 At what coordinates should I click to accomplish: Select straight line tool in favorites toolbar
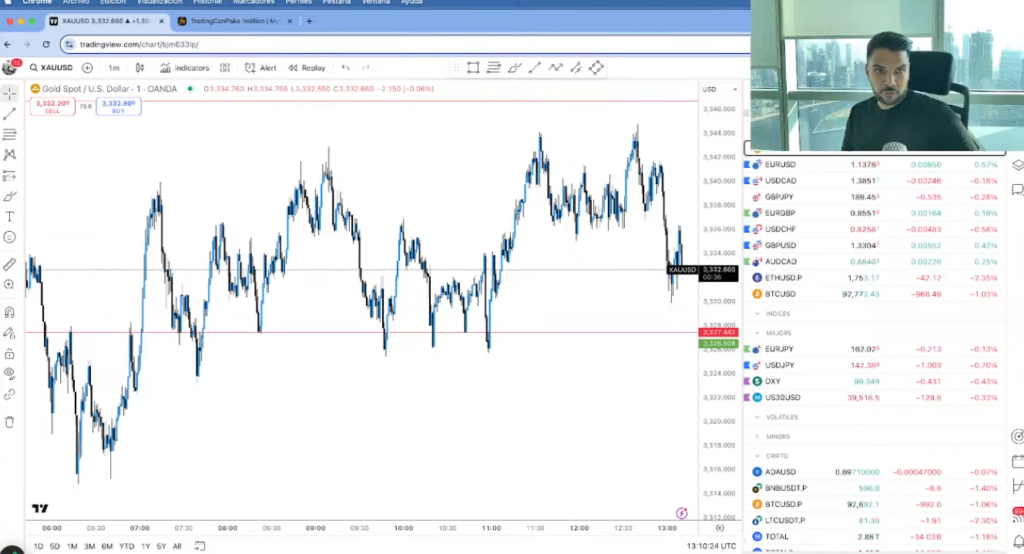tap(535, 67)
